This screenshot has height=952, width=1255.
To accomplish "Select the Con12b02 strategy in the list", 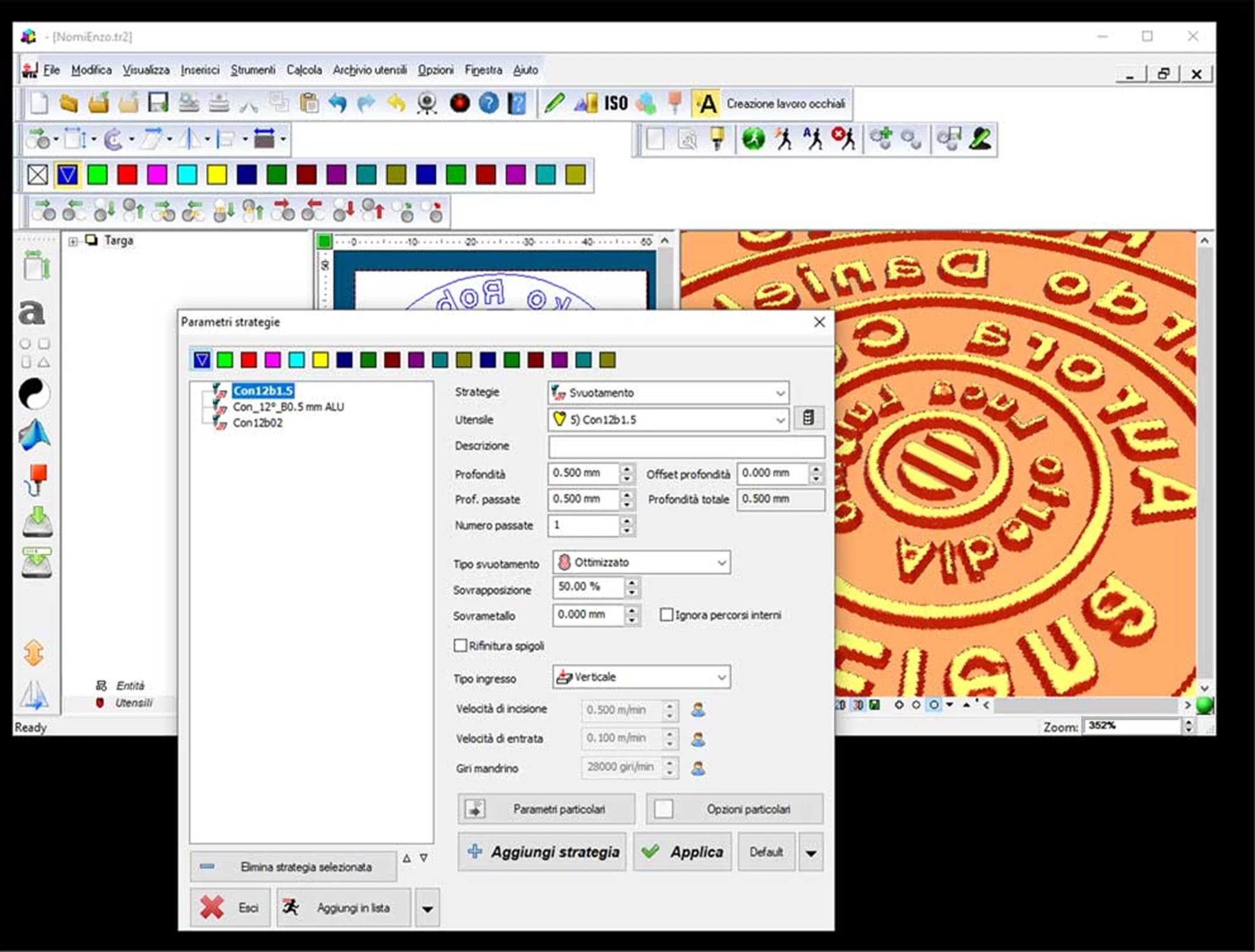I will [257, 422].
